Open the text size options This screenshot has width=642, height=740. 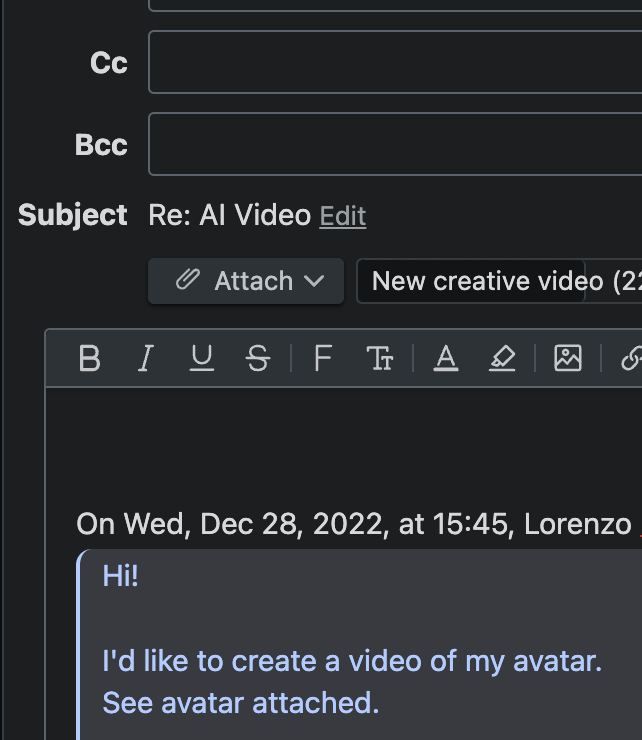point(380,358)
